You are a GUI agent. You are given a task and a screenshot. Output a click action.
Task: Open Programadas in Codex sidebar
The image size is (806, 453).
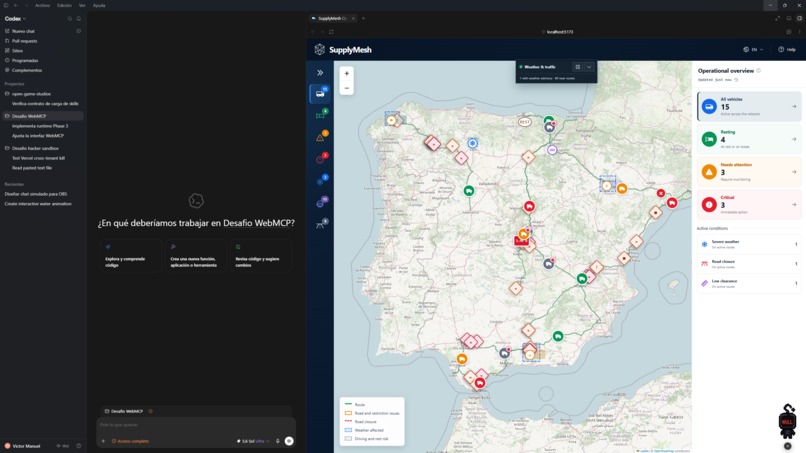[43, 60]
